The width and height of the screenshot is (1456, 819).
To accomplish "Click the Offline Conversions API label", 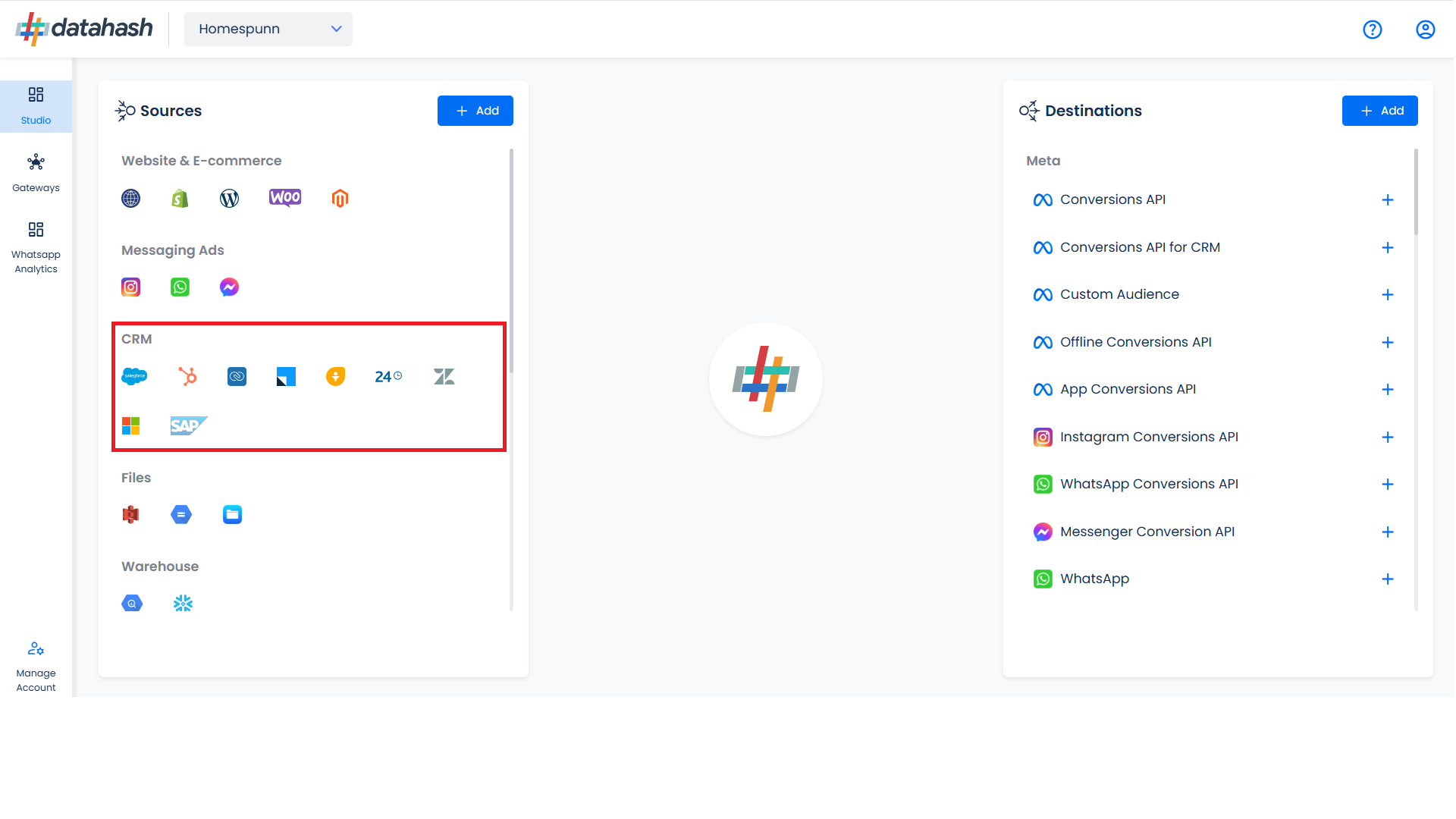I will click(x=1136, y=342).
